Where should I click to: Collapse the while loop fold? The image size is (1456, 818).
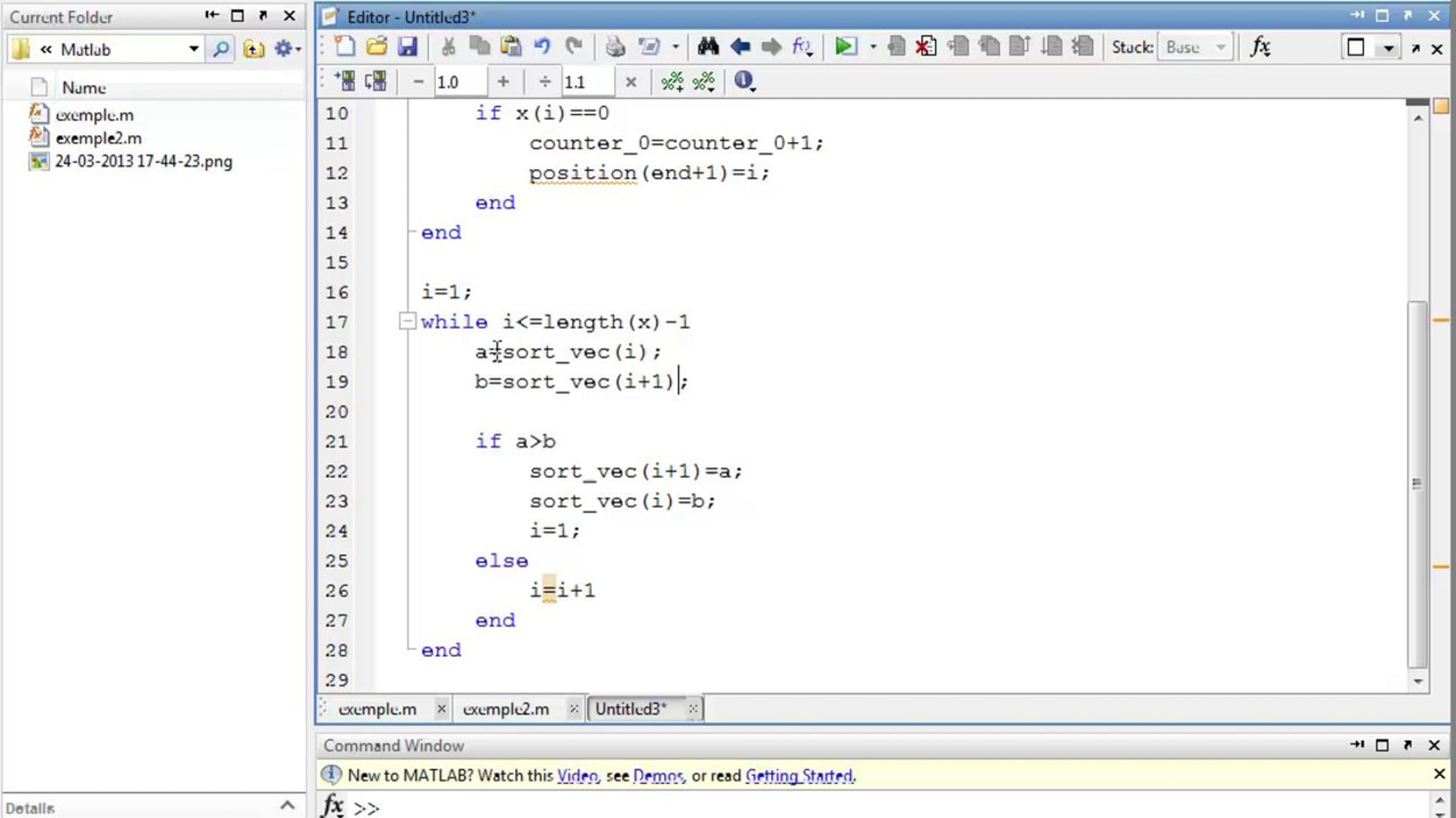point(407,321)
